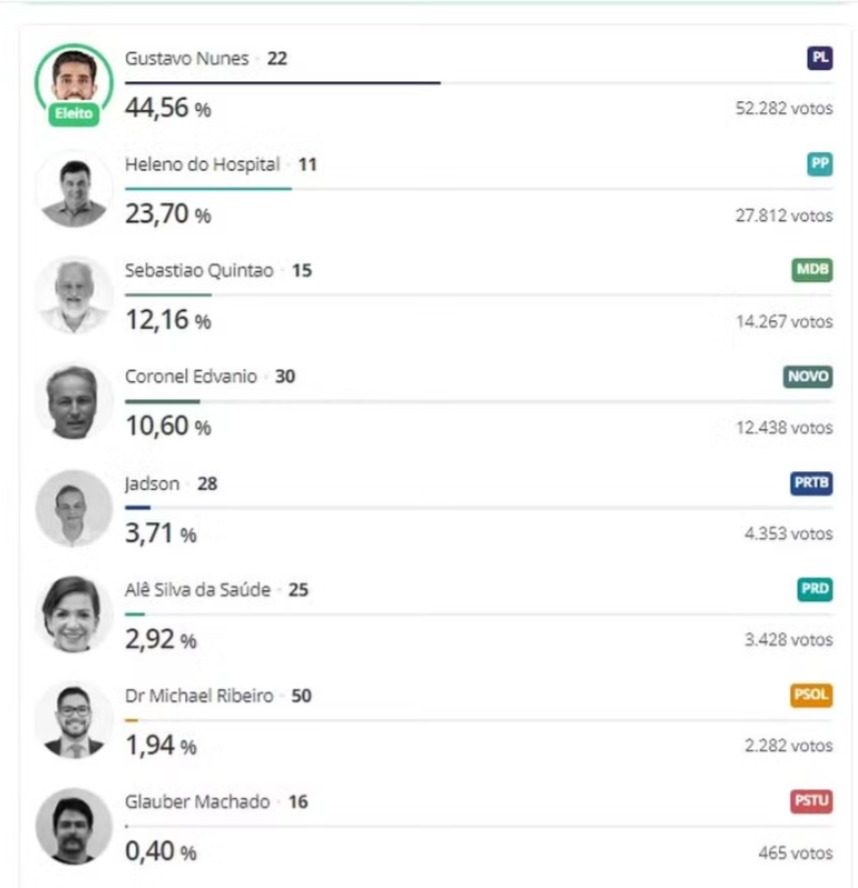Click the Eleito badge
Screen dimensions: 858x888
(73, 114)
